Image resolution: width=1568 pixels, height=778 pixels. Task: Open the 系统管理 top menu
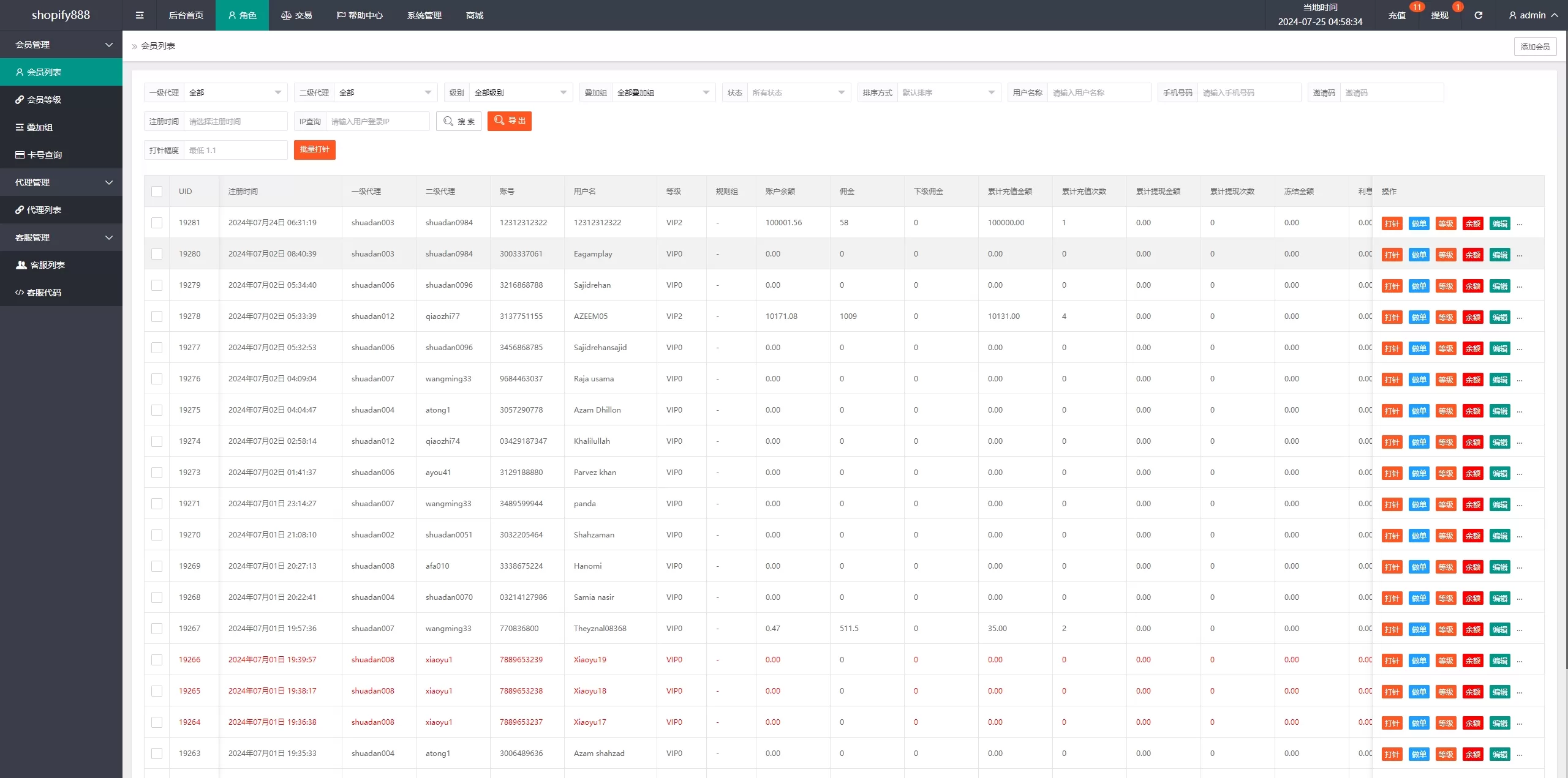pos(424,15)
